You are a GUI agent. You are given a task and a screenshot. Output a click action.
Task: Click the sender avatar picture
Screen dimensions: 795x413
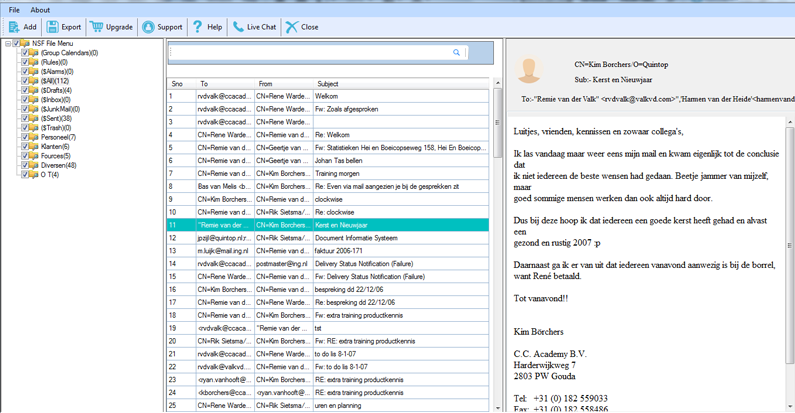click(529, 69)
